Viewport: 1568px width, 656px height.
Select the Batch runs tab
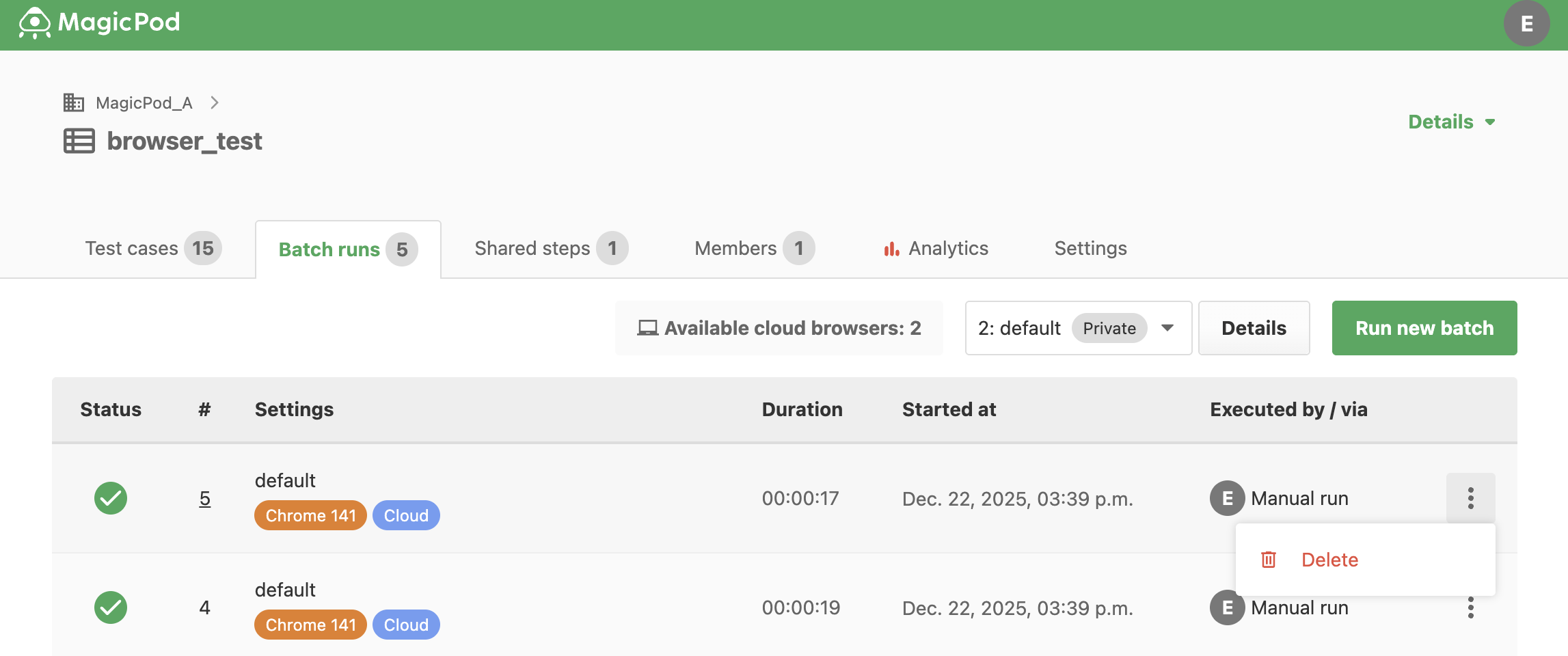coord(348,249)
